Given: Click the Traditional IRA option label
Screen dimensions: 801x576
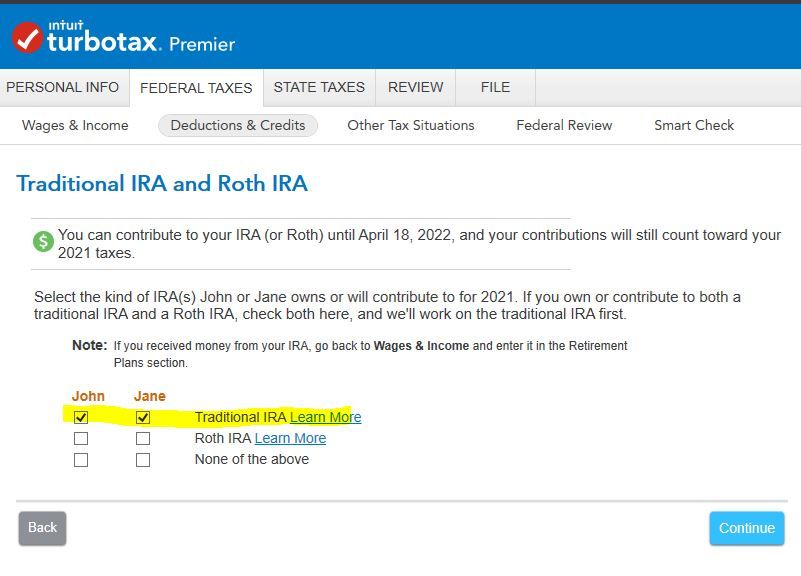Looking at the screenshot, I should (x=241, y=417).
